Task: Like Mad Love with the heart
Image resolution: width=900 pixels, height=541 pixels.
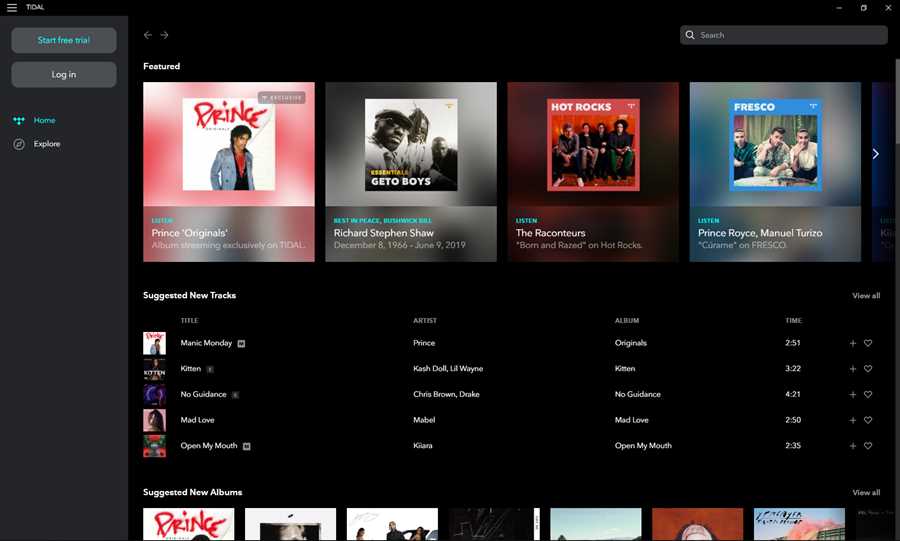Action: point(868,420)
